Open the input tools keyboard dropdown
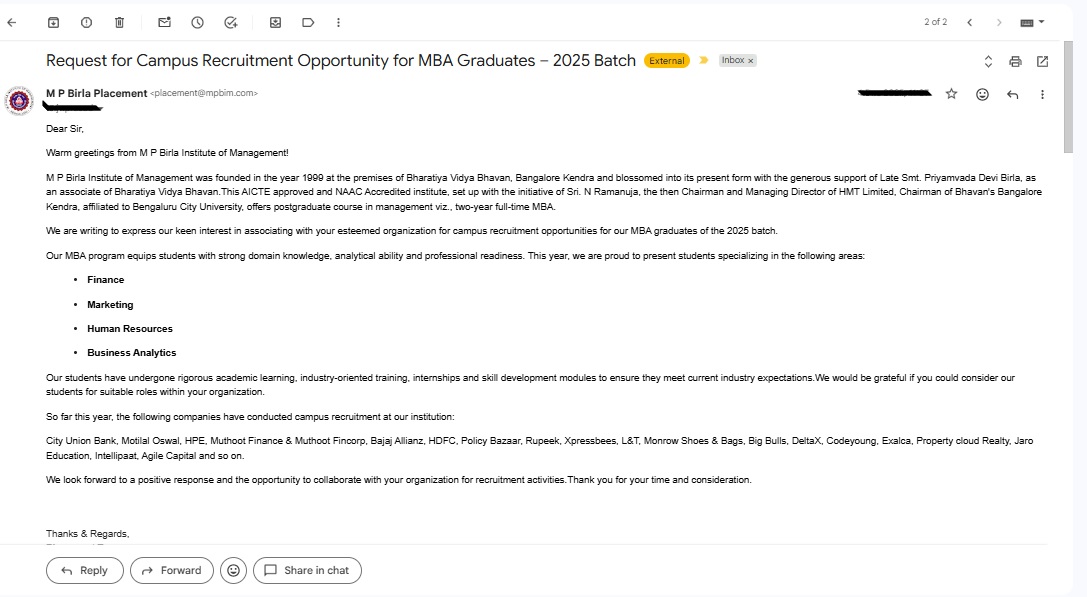 1032,23
